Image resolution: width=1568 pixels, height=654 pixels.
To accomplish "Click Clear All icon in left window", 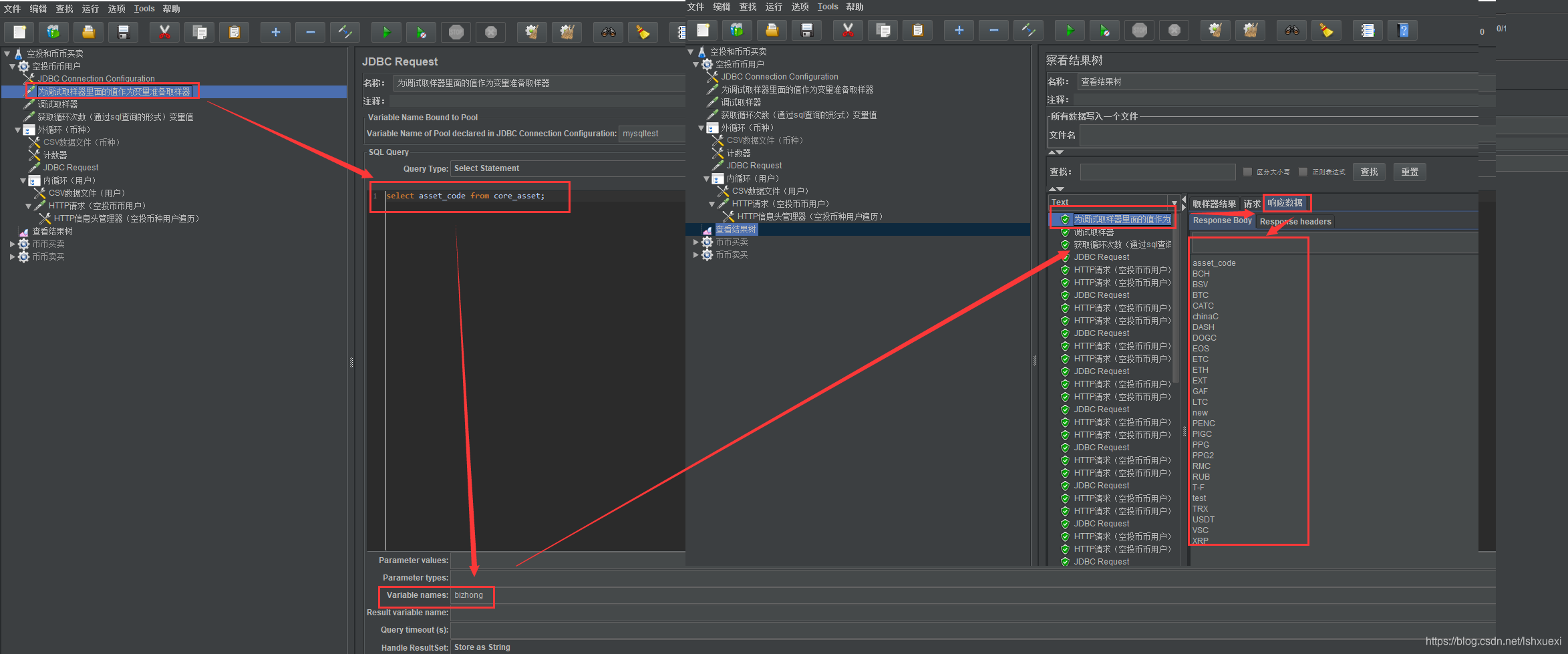I will 567,32.
